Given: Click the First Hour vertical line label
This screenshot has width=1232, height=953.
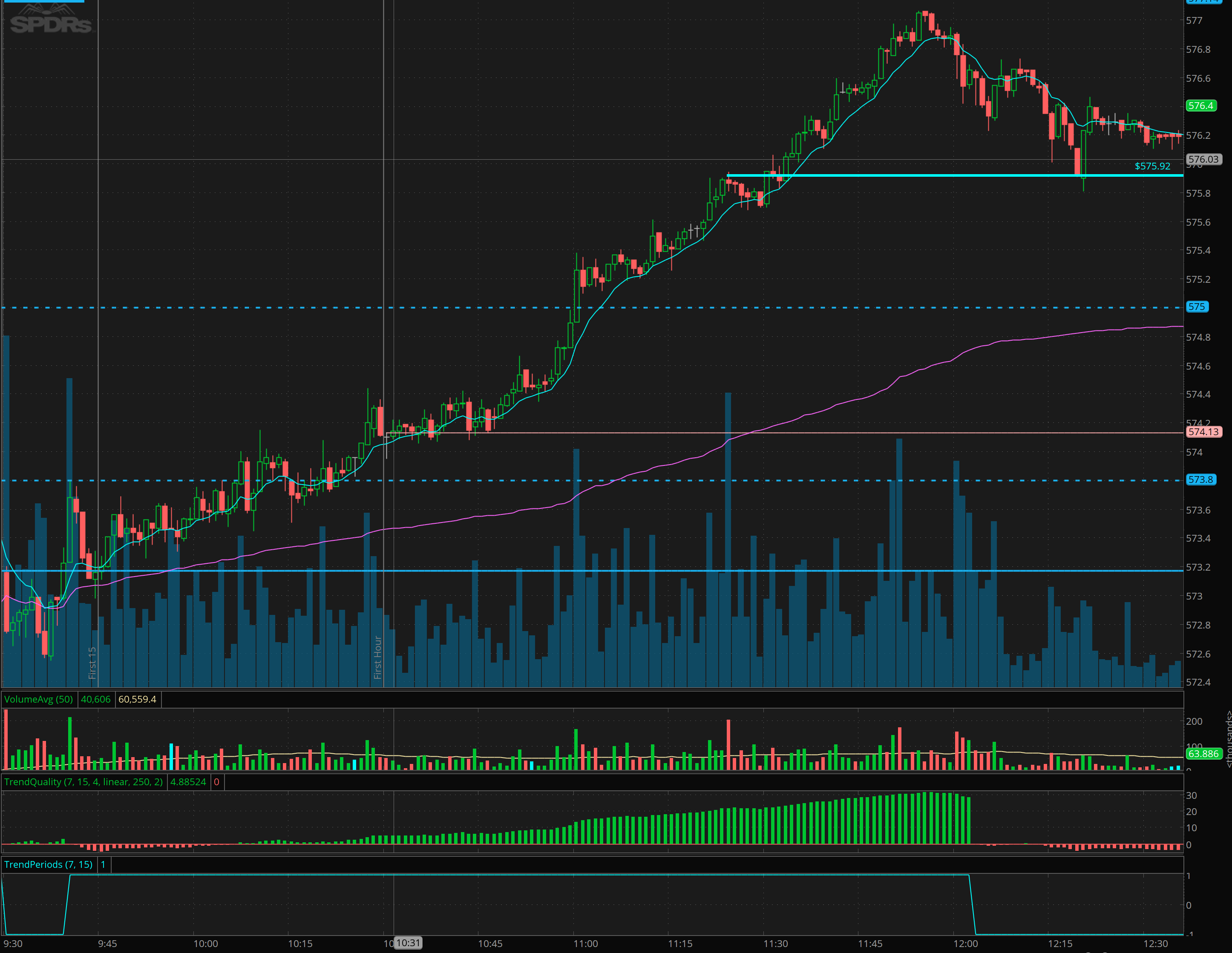Looking at the screenshot, I should 377,657.
